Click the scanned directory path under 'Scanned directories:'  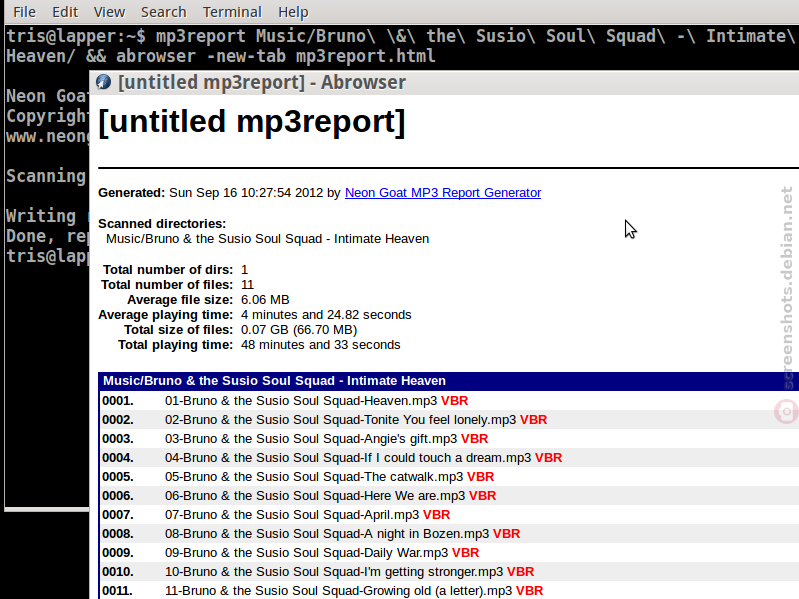(268, 239)
